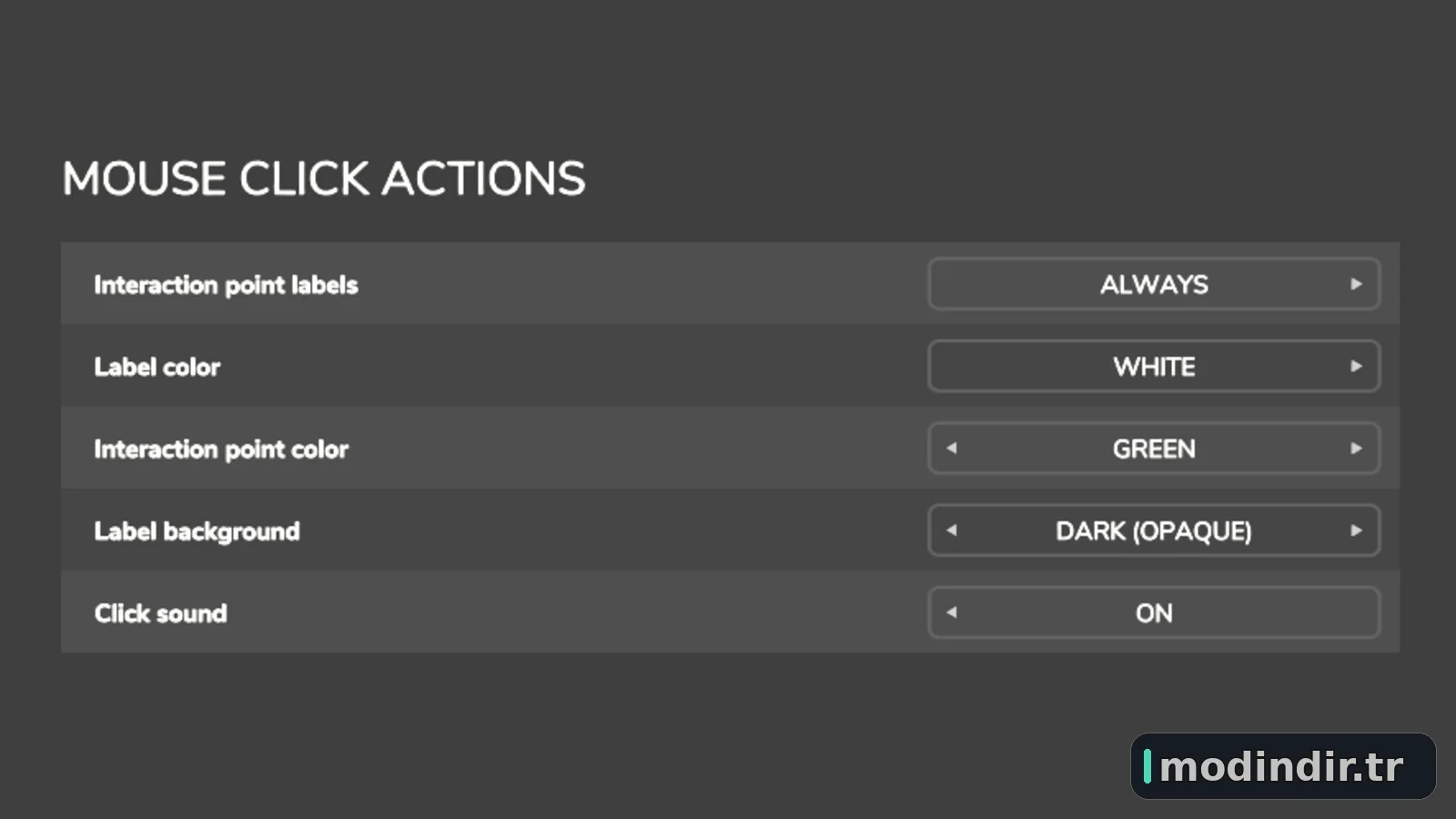The width and height of the screenshot is (1456, 819).
Task: Click the MOUSE CLICK ACTIONS heading
Action: coord(324,178)
